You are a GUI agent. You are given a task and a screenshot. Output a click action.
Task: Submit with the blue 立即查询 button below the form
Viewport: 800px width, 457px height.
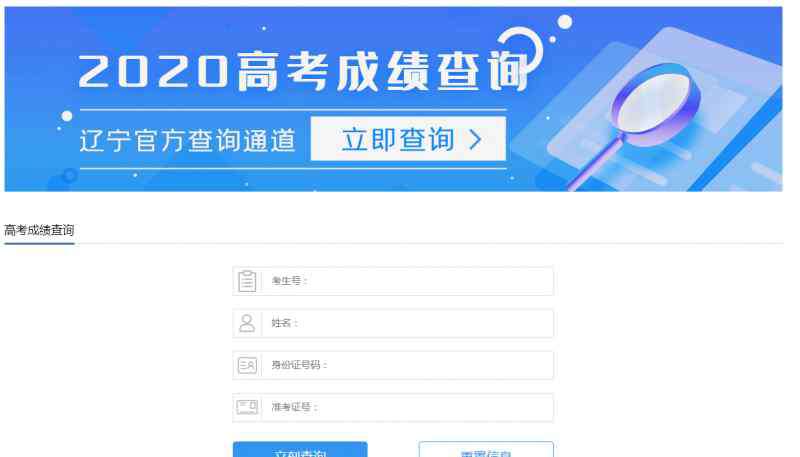[300, 449]
